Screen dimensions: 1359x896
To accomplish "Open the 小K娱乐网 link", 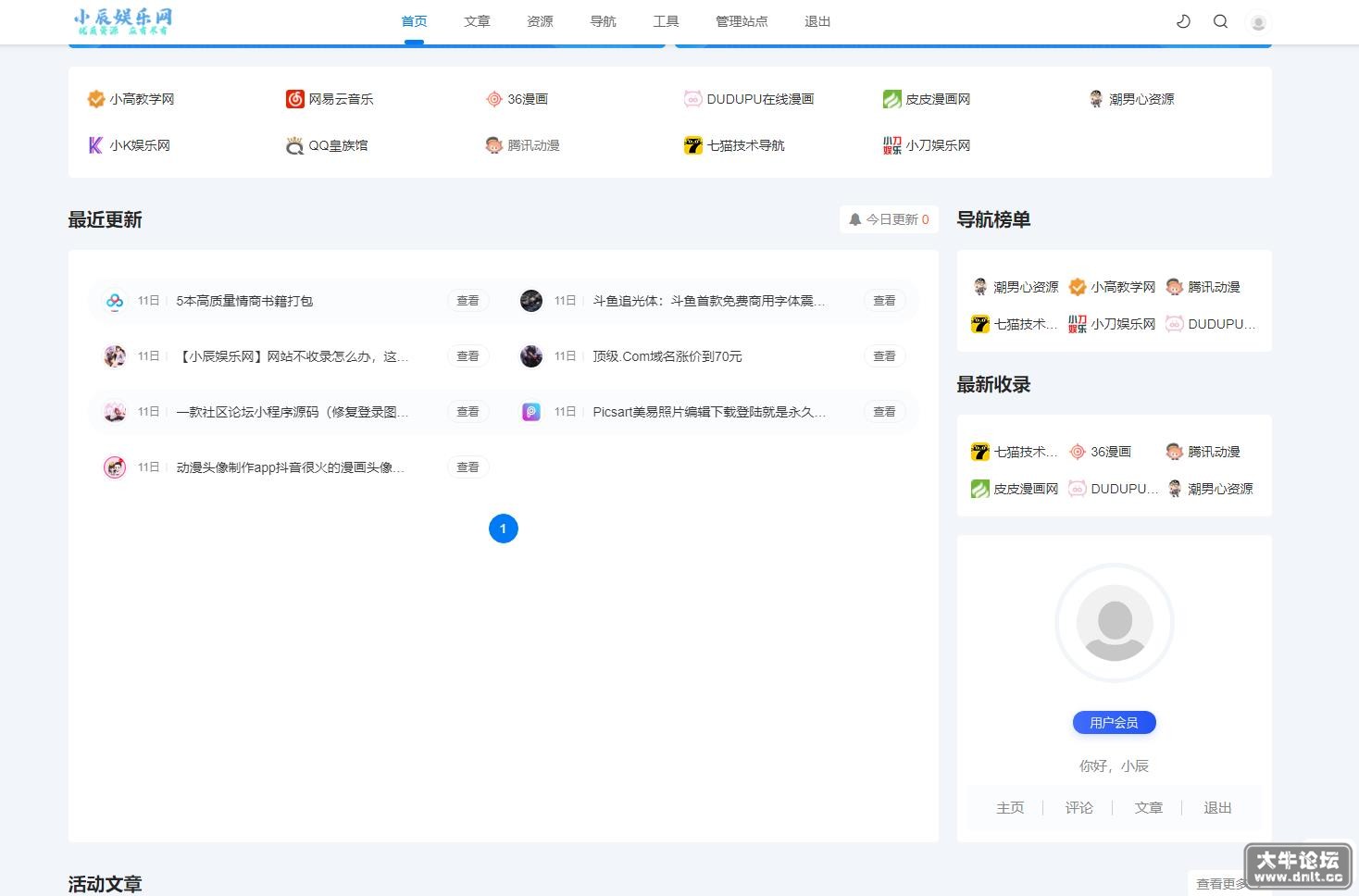I will coord(129,145).
